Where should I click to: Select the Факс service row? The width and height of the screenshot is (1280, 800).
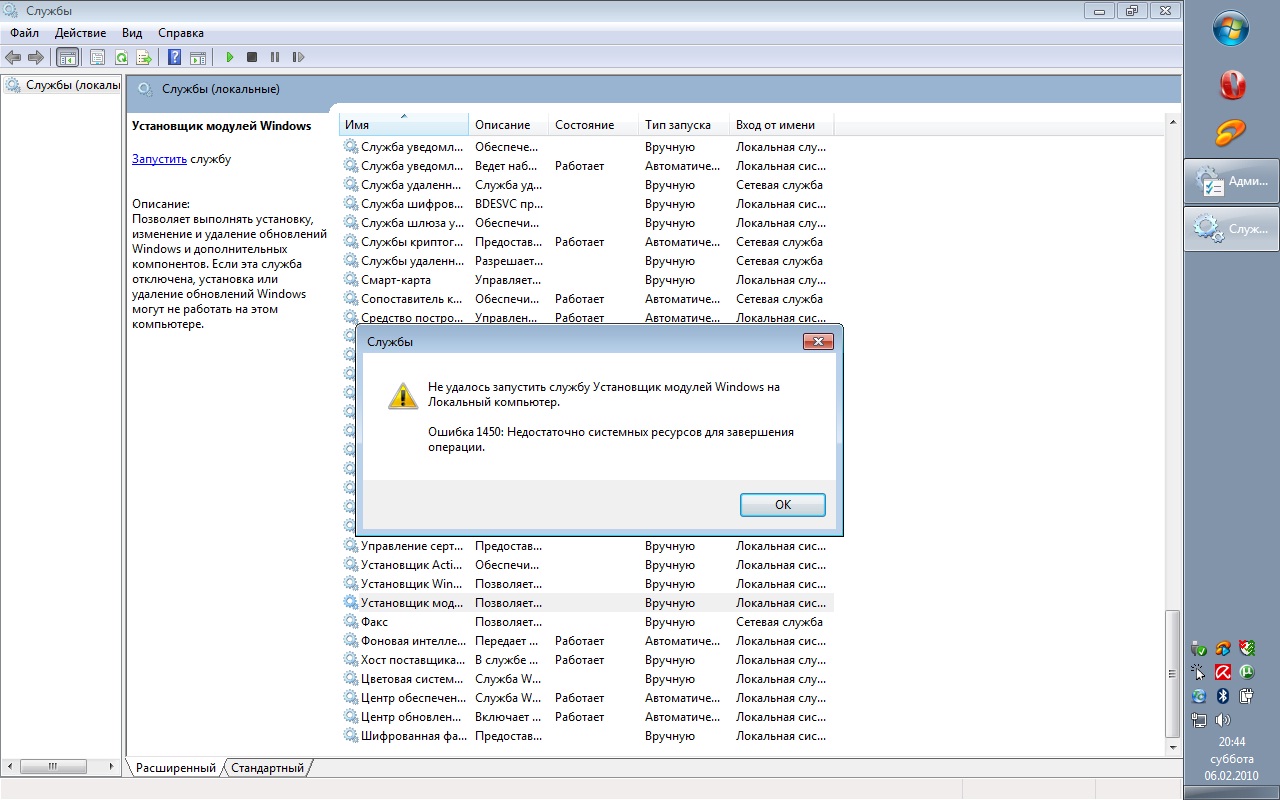pos(587,622)
